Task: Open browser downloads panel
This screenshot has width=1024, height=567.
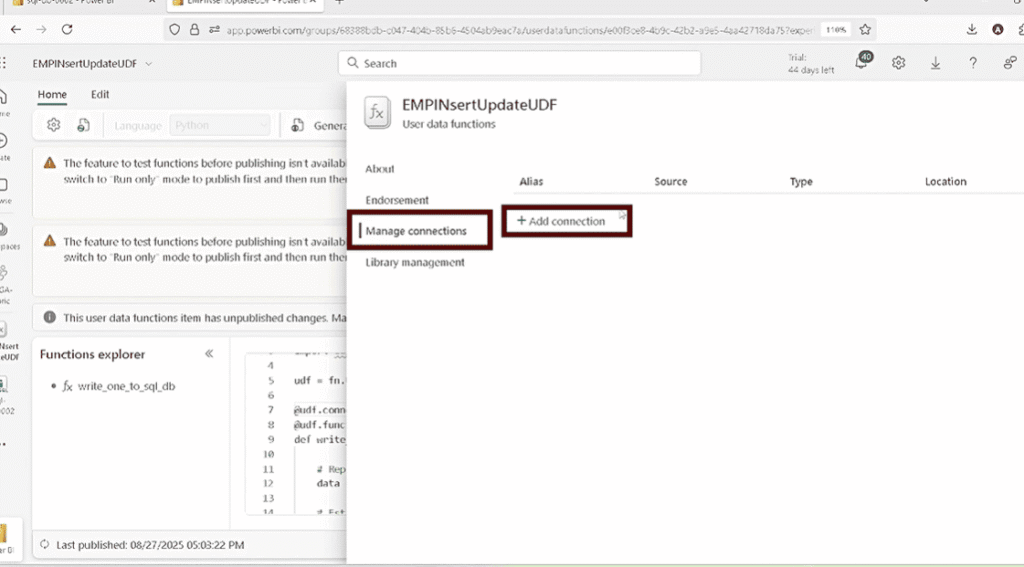Action: click(972, 29)
